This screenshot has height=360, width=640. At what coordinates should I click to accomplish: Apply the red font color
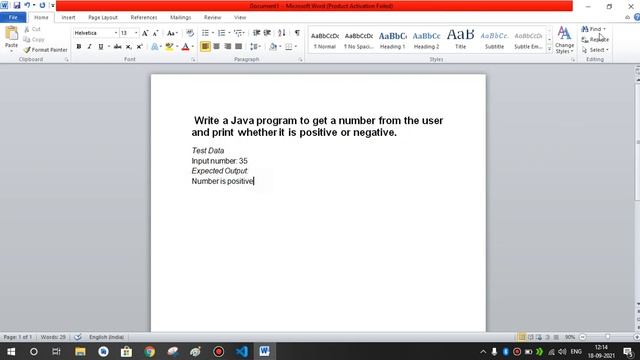186,47
